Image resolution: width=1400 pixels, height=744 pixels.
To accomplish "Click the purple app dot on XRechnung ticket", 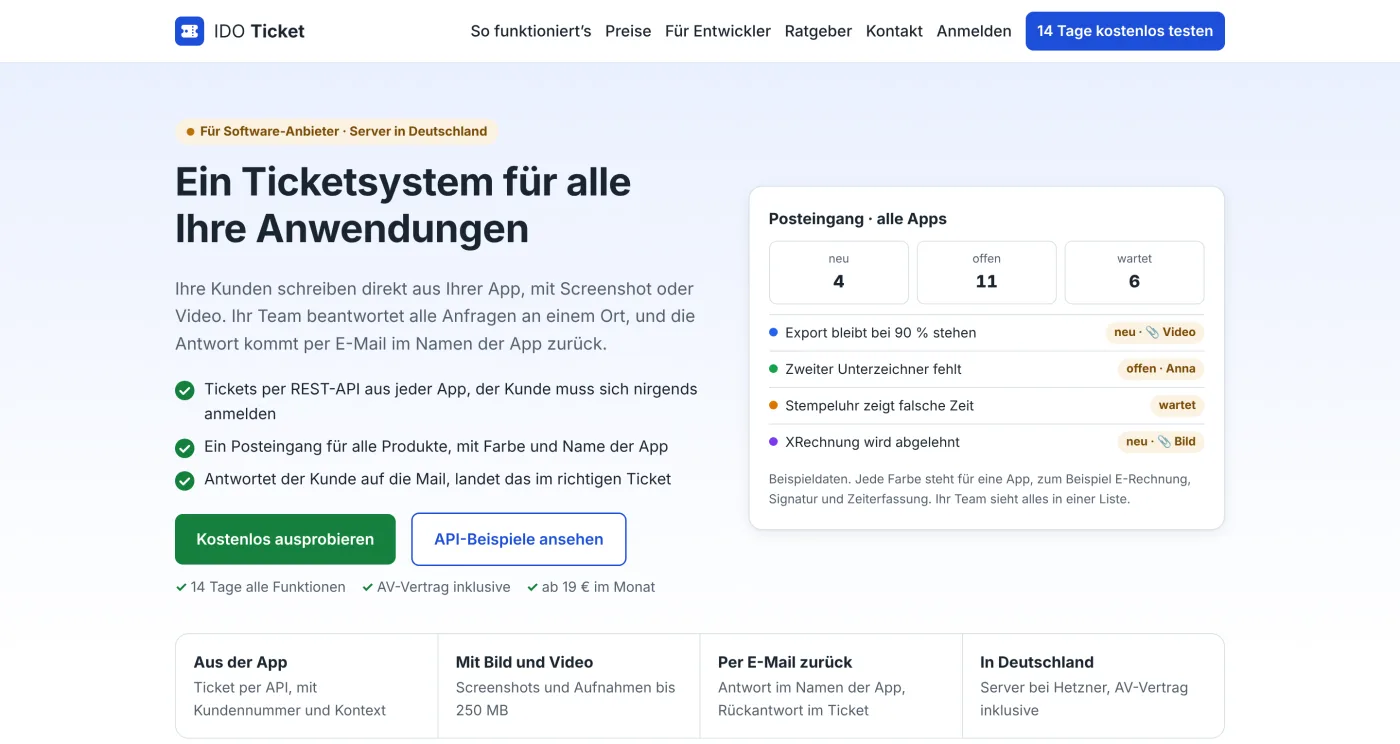I will [x=773, y=441].
